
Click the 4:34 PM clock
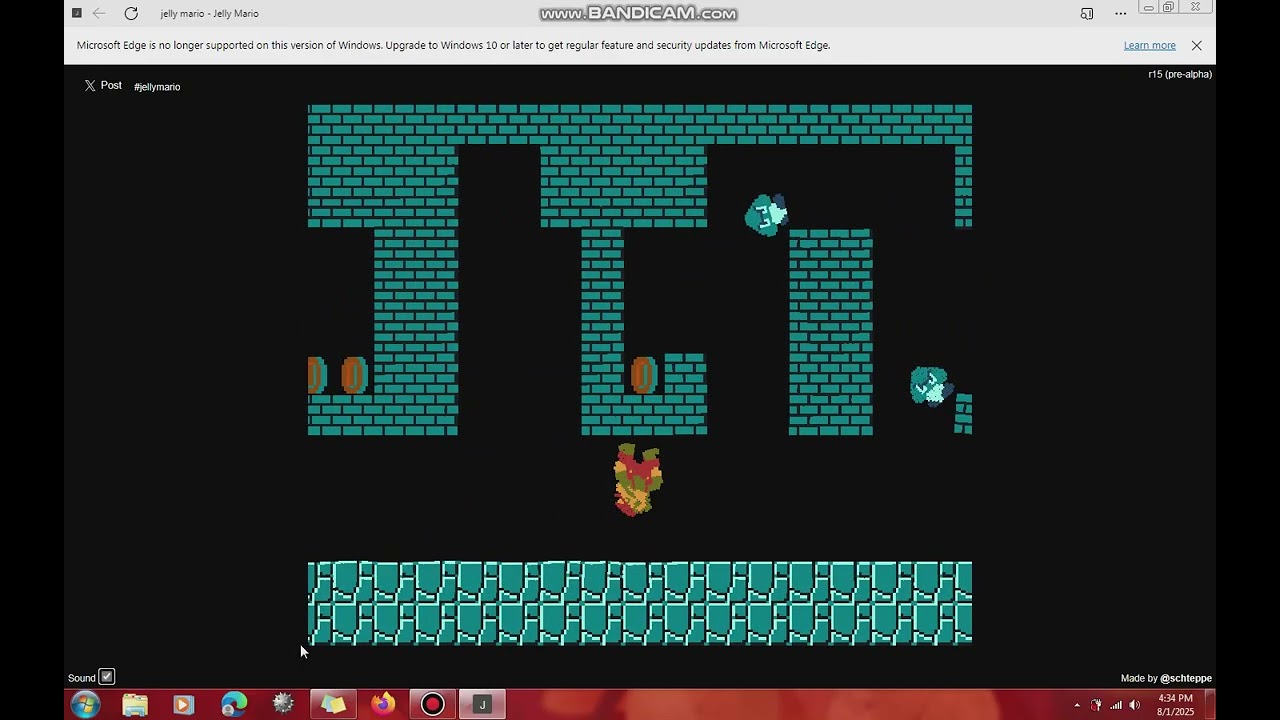pyautogui.click(x=1176, y=698)
